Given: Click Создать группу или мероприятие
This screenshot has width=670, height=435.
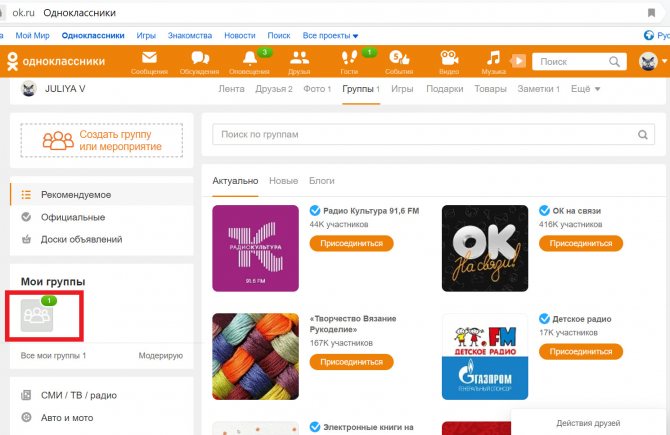Looking at the screenshot, I should pos(102,140).
